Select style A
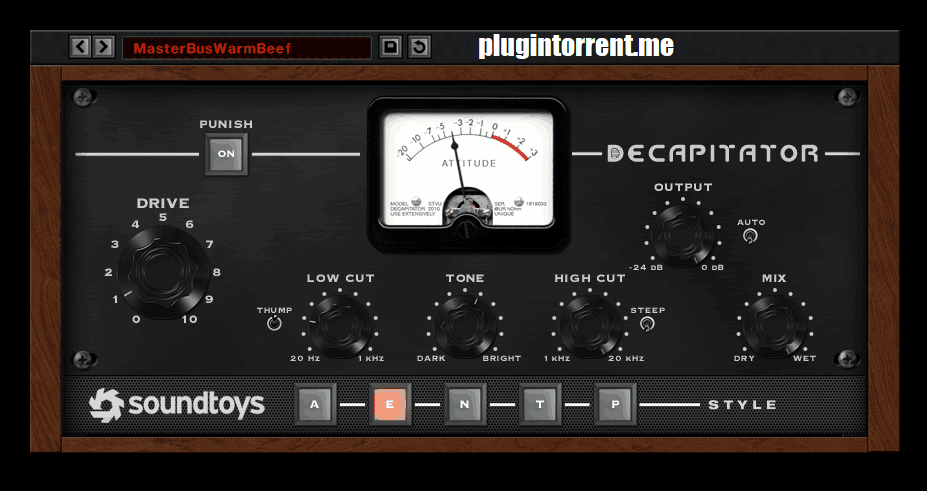Screen dimensions: 927x491 point(315,404)
